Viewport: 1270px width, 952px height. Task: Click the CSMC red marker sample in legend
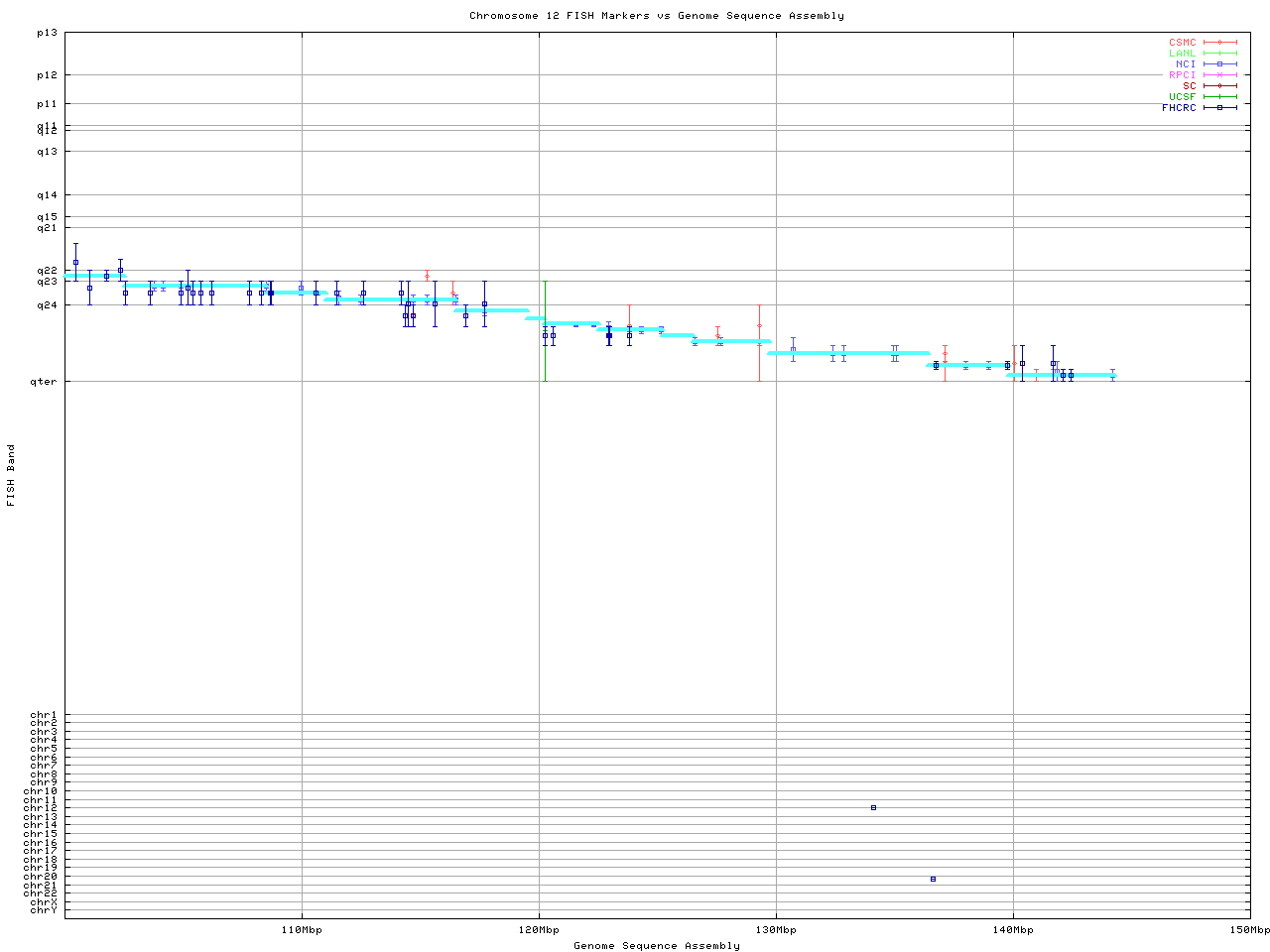[x=1219, y=43]
